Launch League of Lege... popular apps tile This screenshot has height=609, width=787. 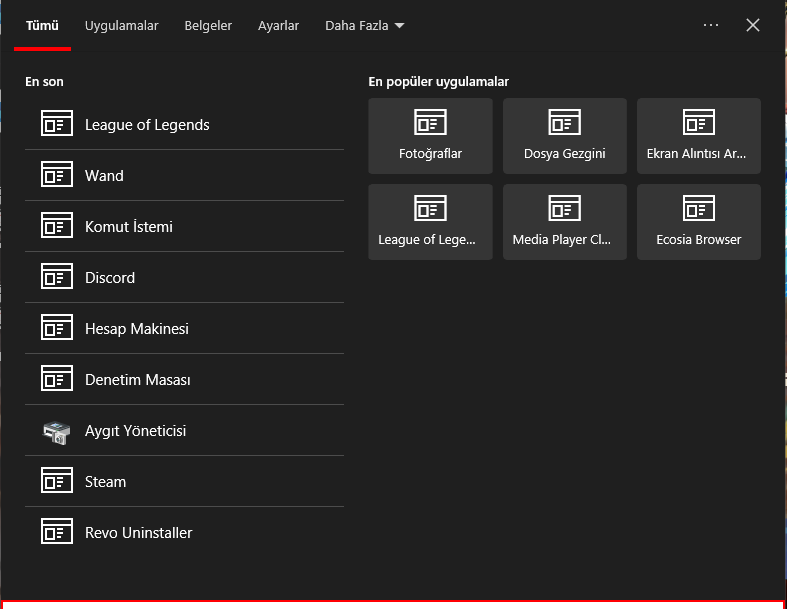coord(430,222)
